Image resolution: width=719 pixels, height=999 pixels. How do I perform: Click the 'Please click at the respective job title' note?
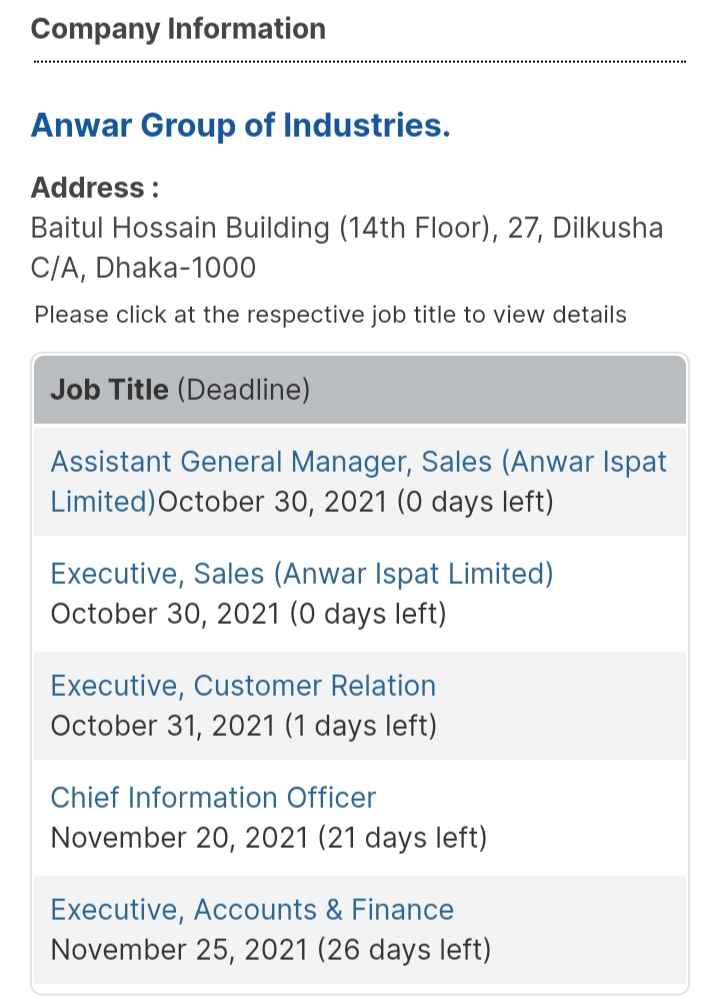[x=330, y=315]
